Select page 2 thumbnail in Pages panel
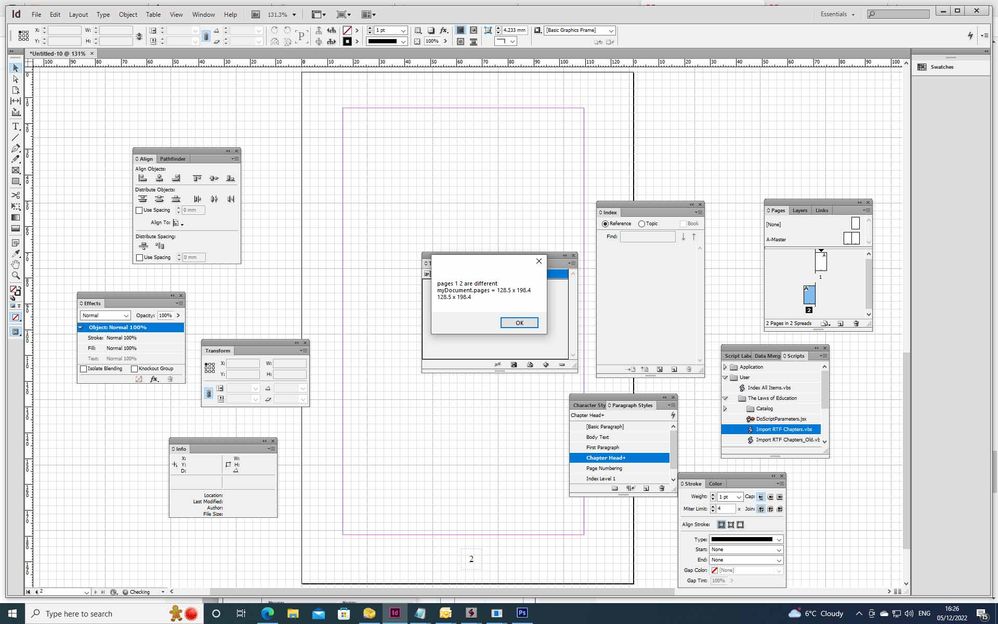998x624 pixels. point(810,295)
